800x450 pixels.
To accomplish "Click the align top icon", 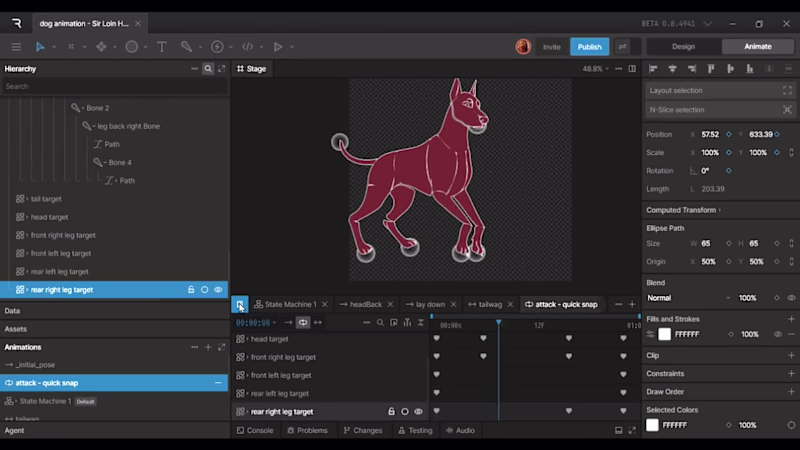I will tap(711, 68).
